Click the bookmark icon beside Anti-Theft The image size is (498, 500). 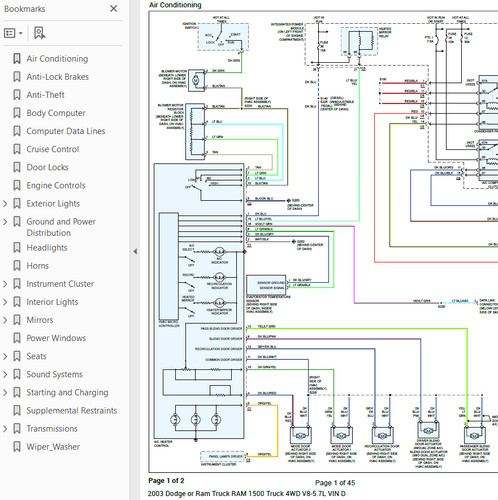tap(17, 95)
